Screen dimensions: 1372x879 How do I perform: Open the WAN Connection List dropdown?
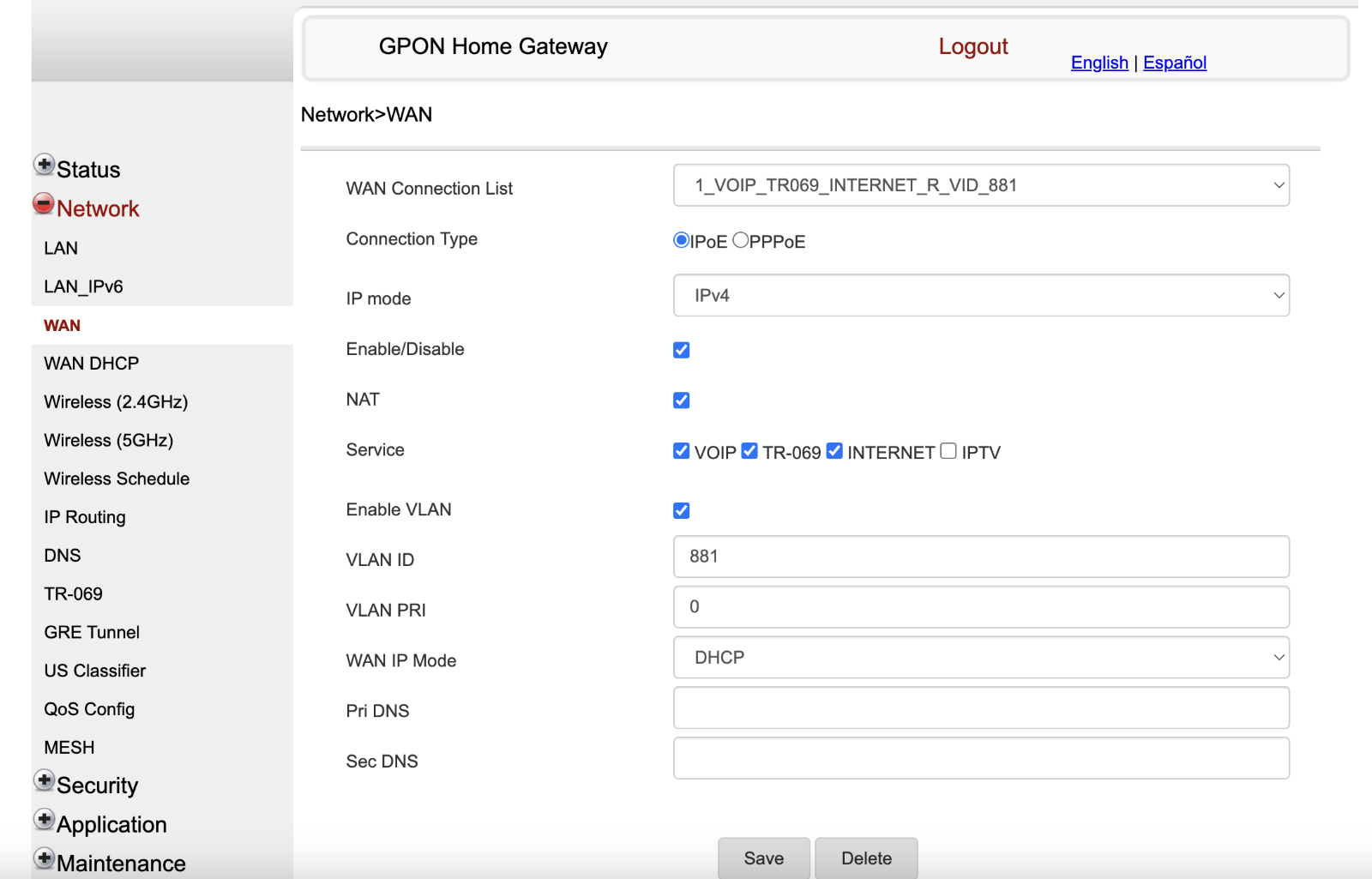point(981,185)
